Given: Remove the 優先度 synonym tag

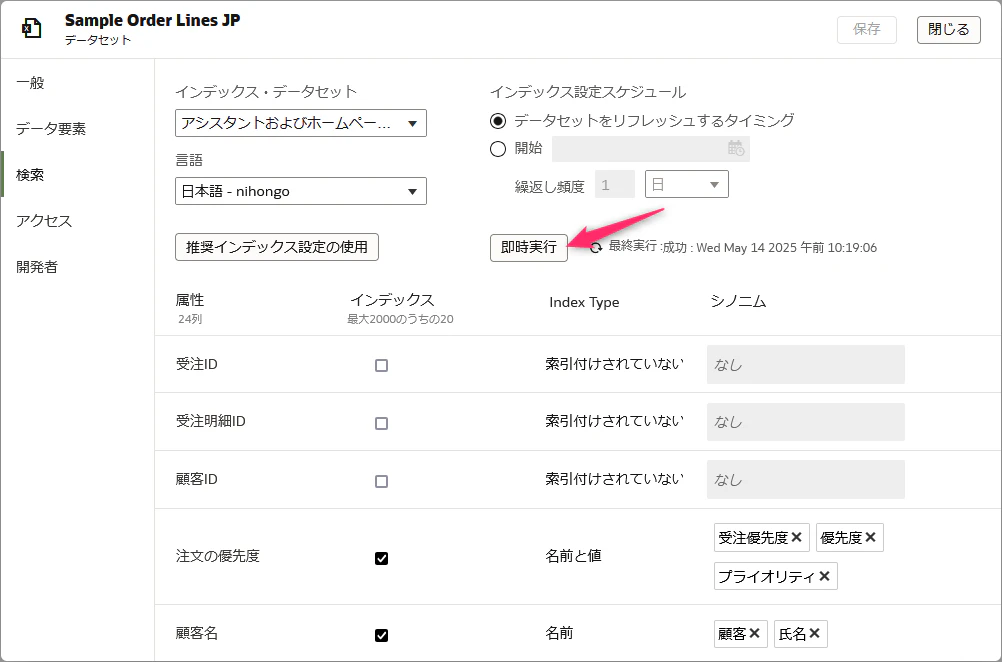Looking at the screenshot, I should [x=870, y=537].
